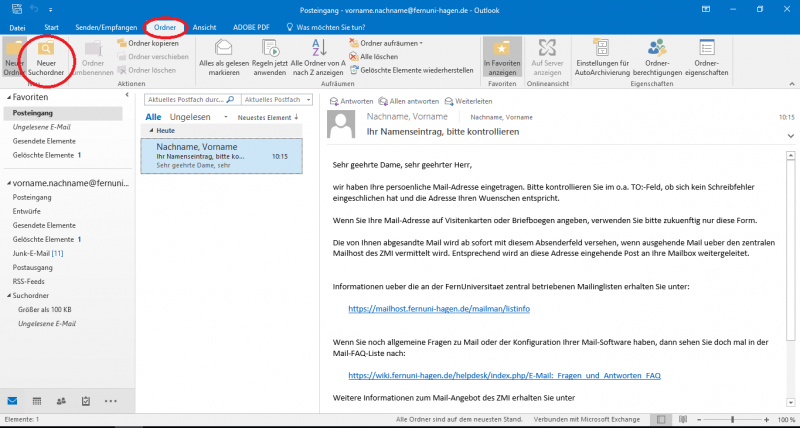Adjust the zoom slider in status bar
The height and width of the screenshot is (428, 800).
(732, 419)
